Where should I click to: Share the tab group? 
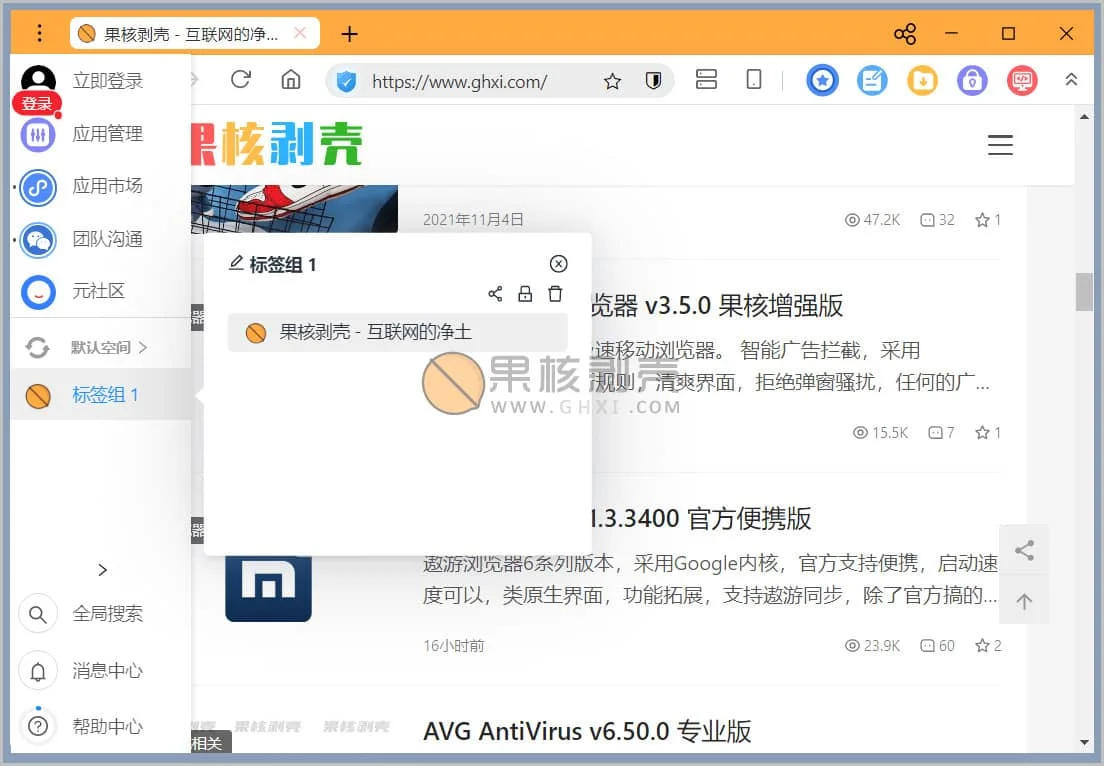(x=495, y=294)
